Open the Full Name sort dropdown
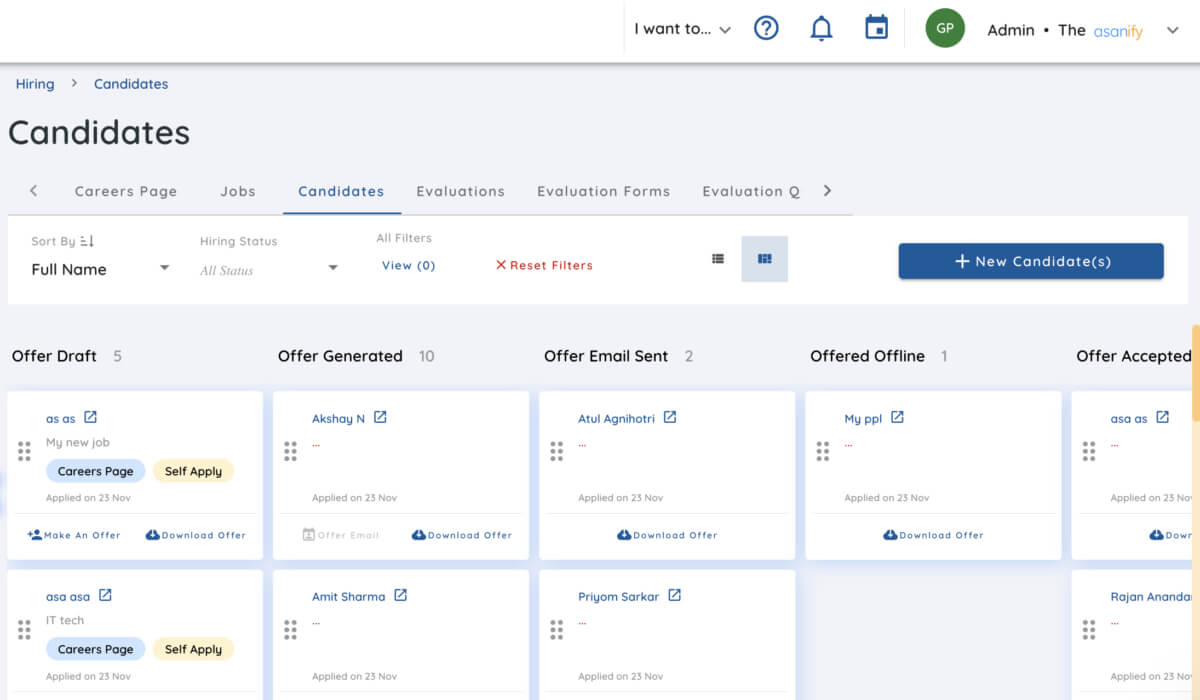Viewport: 1200px width, 700px height. (x=100, y=269)
